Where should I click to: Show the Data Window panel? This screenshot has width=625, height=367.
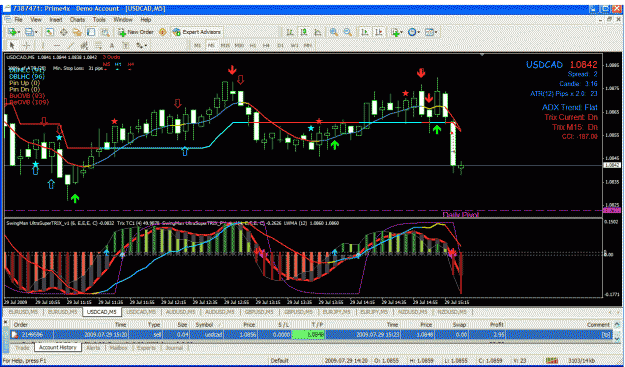(63, 32)
